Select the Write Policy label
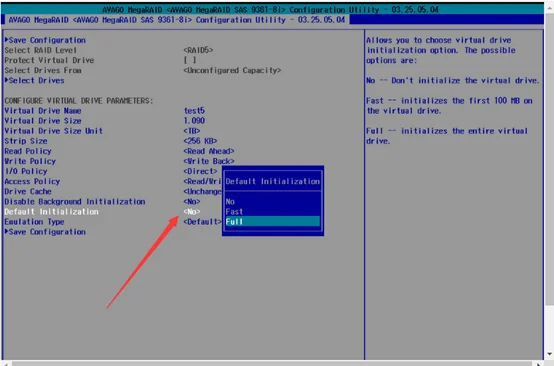Viewport: 554px width, 366px height. point(30,161)
